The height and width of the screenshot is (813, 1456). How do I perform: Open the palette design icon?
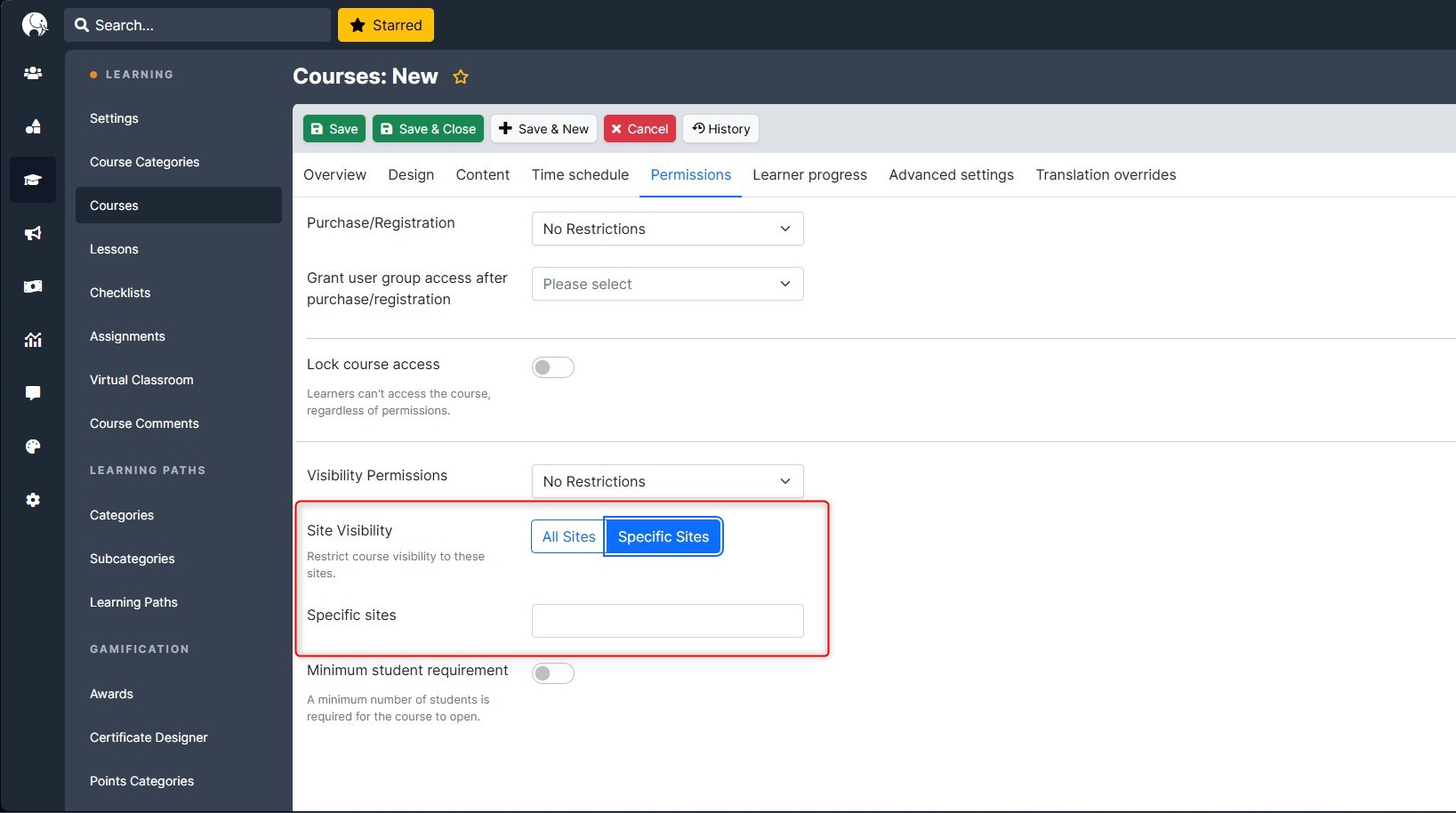tap(33, 447)
